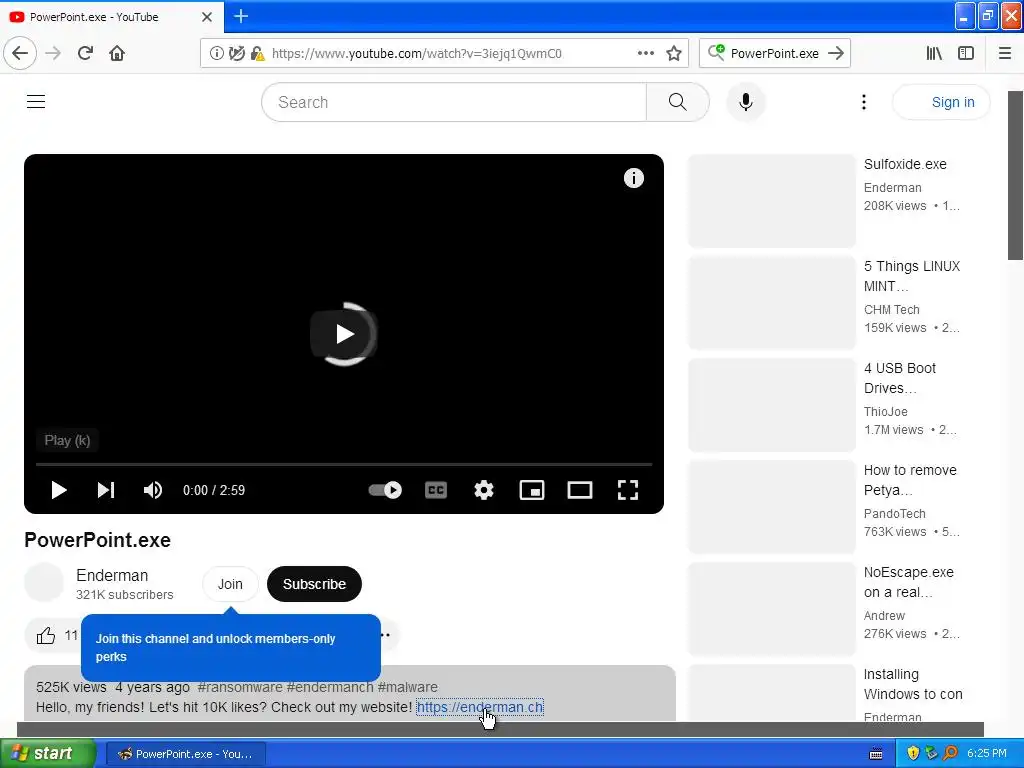Open the enderman.ch website link
1024x768 pixels.
tap(479, 707)
